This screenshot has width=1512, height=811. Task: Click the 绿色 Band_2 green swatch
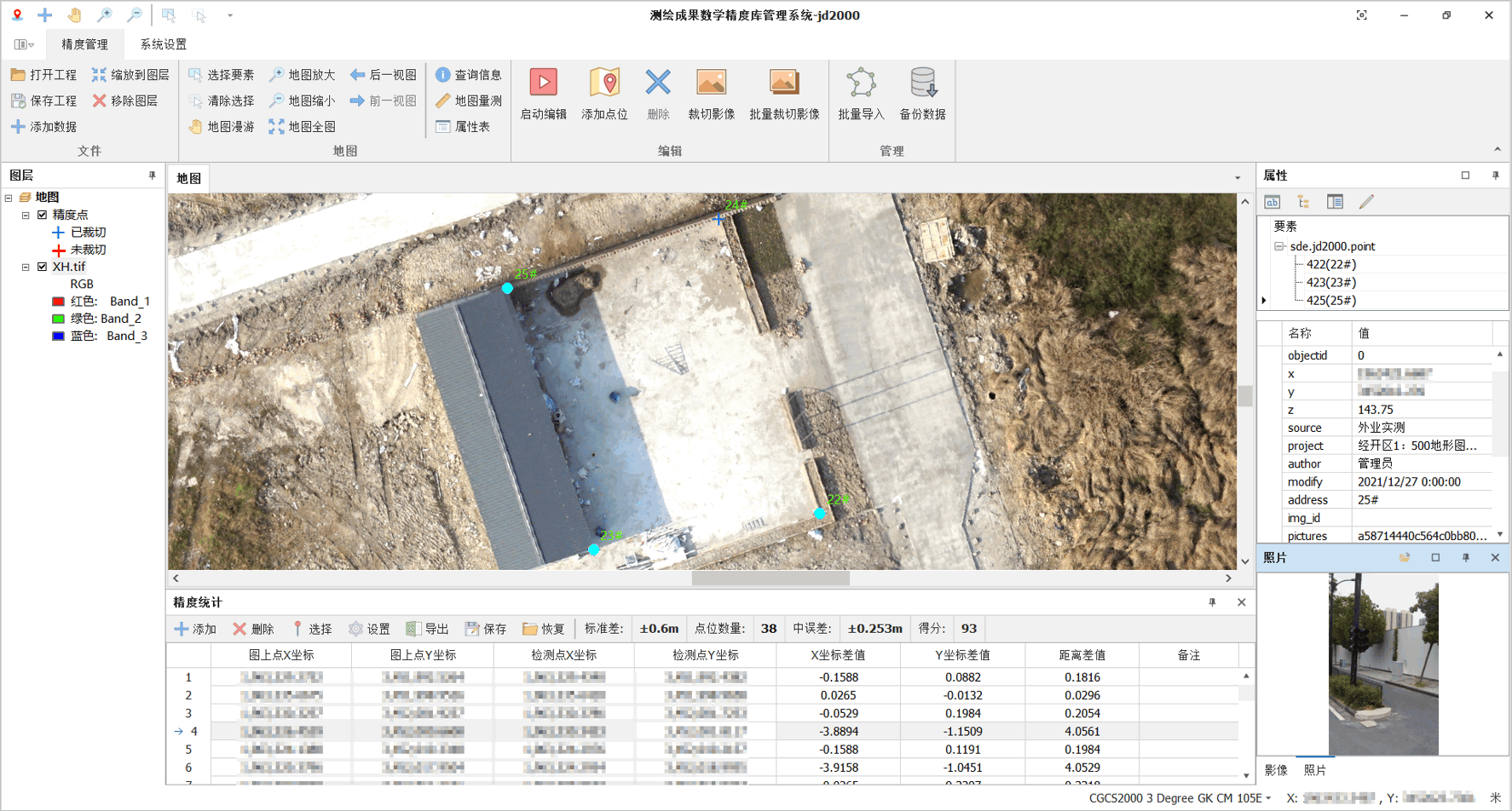pos(58,319)
